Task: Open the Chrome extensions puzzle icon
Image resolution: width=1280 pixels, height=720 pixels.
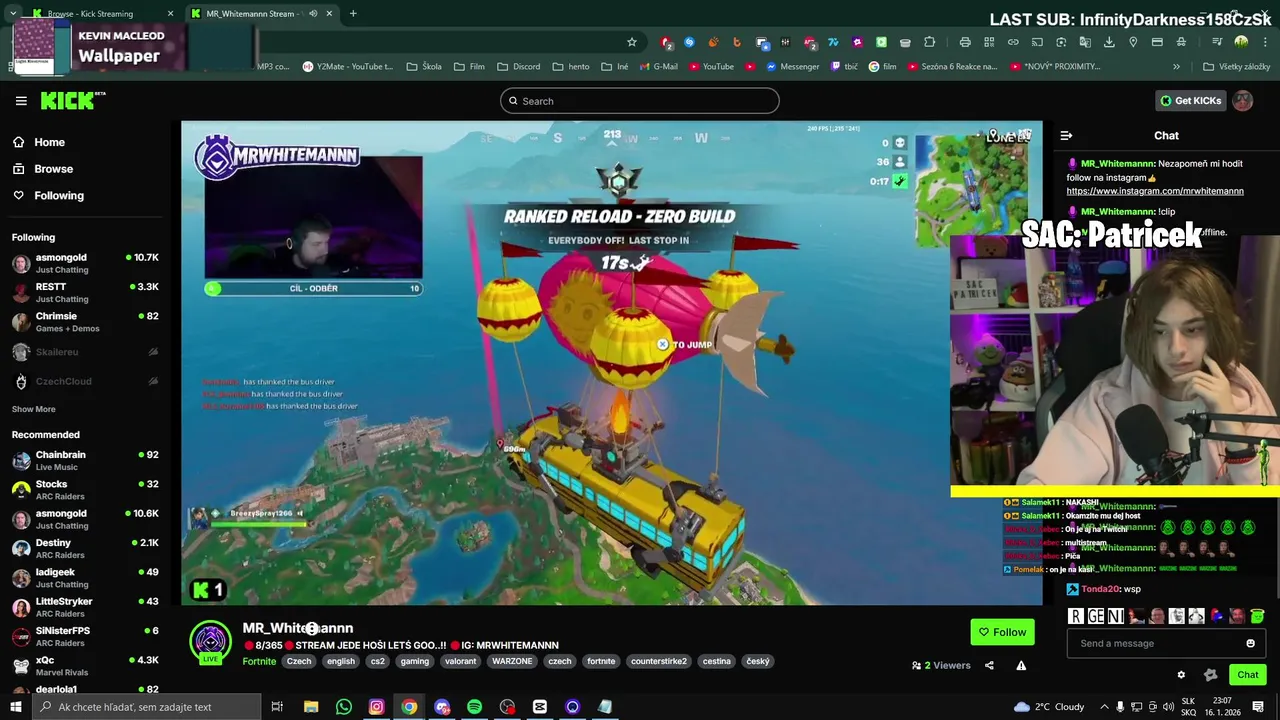Action: click(x=930, y=42)
